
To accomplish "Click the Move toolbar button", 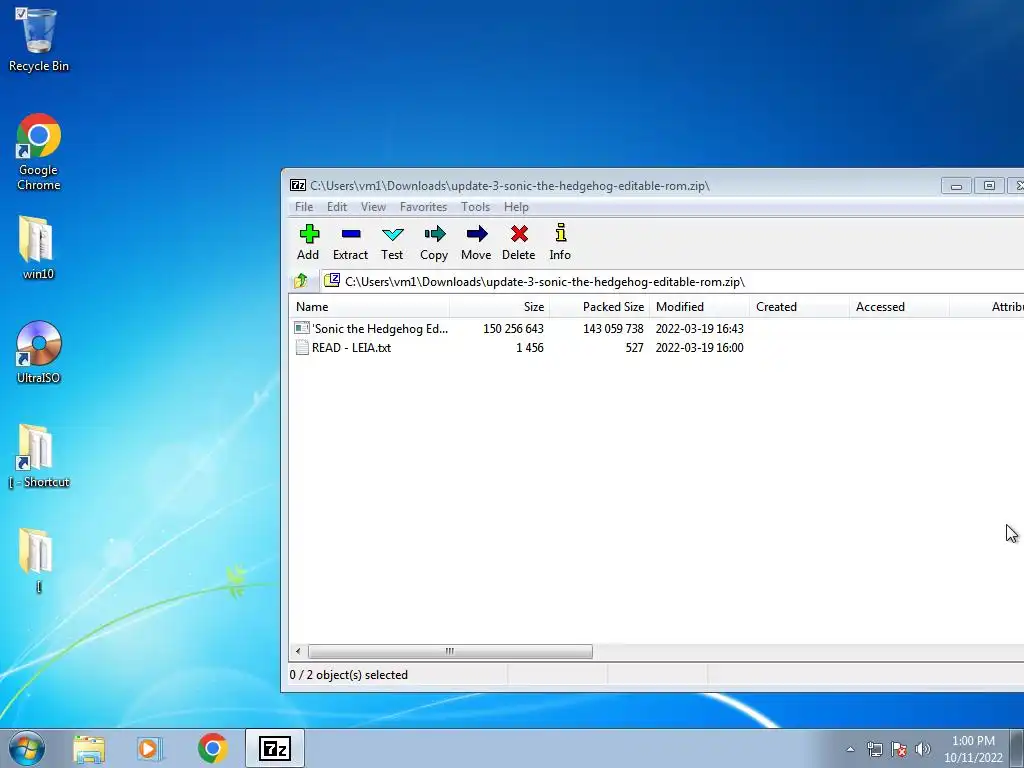I will click(x=476, y=243).
